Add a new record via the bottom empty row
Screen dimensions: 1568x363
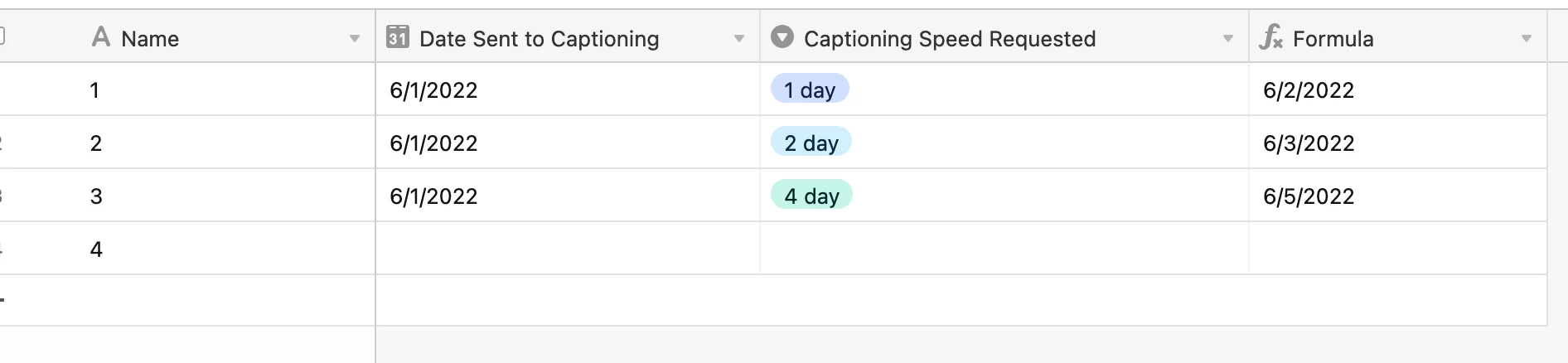[772, 300]
